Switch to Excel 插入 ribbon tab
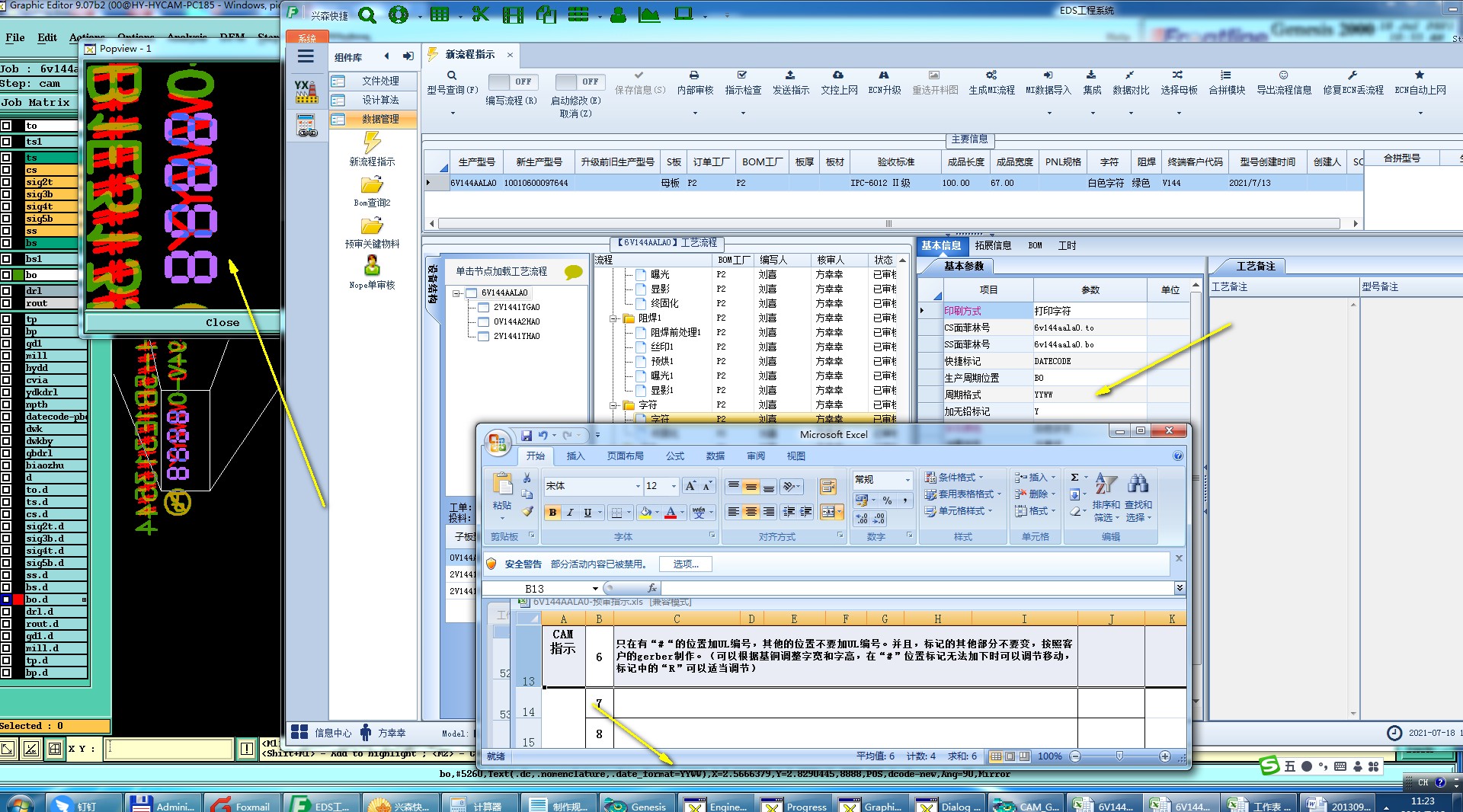The width and height of the screenshot is (1463, 812). pos(575,456)
